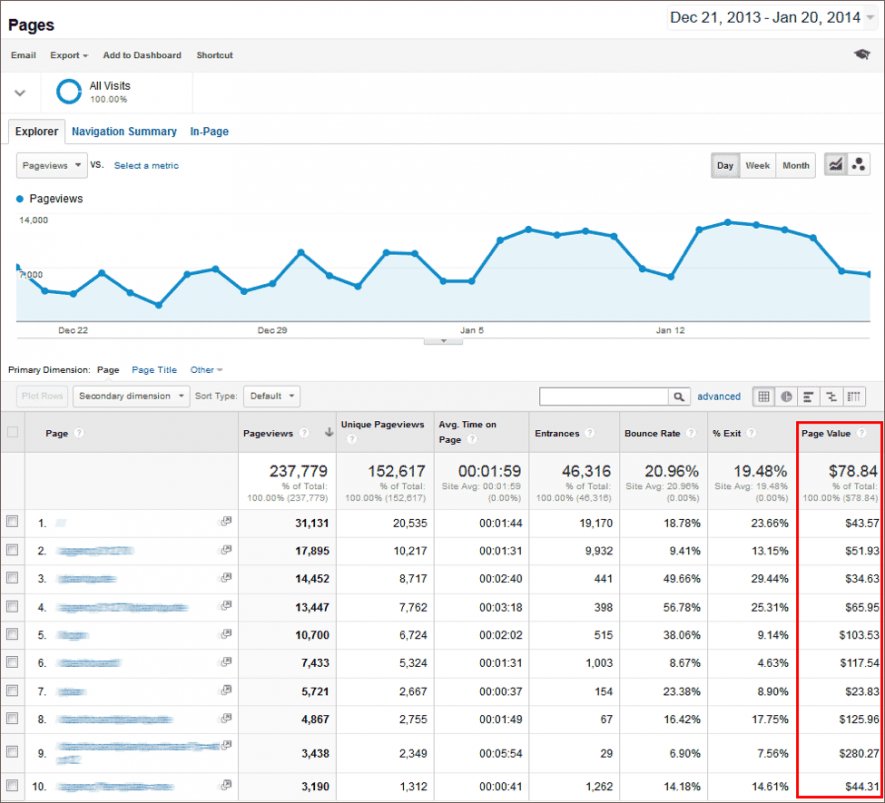Switch to the percentage pie chart view
The height and width of the screenshot is (803, 885).
(786, 396)
